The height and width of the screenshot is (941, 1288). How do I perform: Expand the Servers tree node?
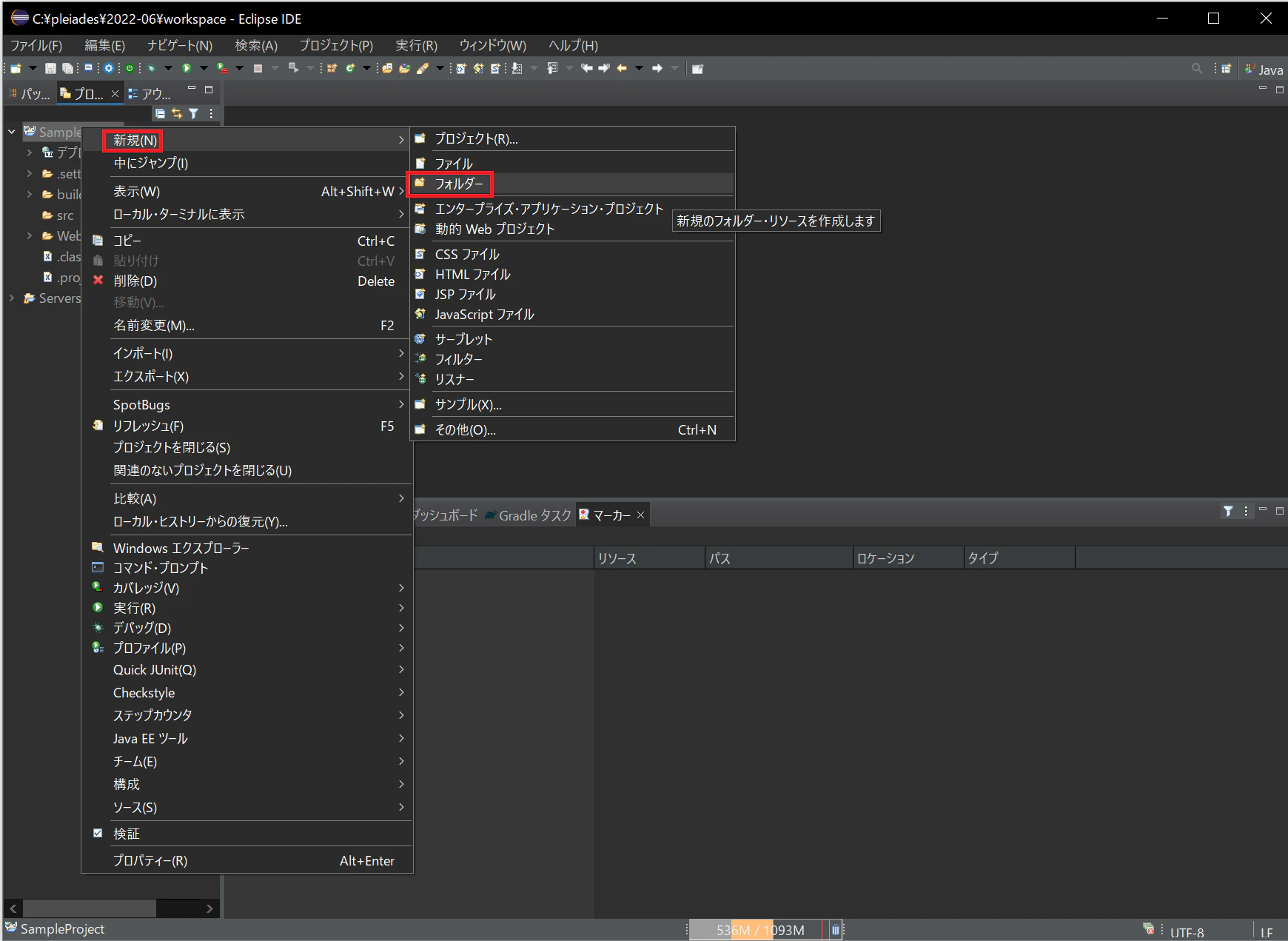click(12, 298)
